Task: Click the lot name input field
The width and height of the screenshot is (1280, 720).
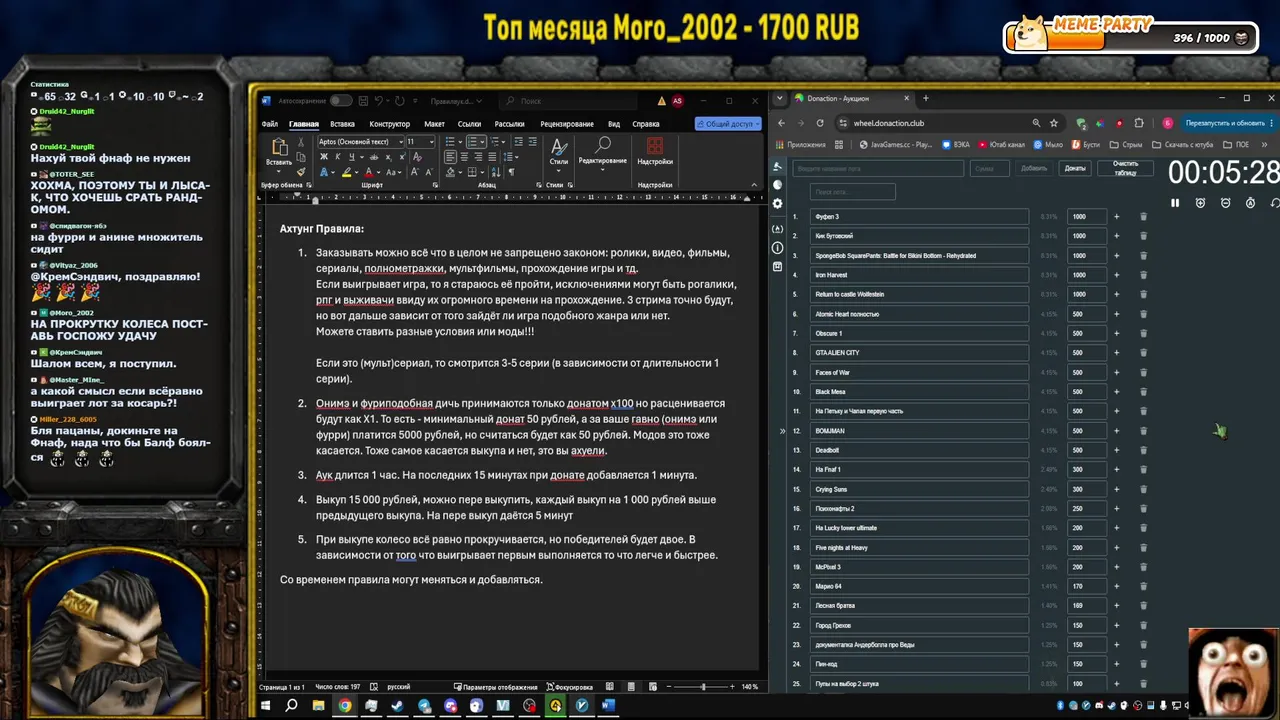Action: pos(878,168)
